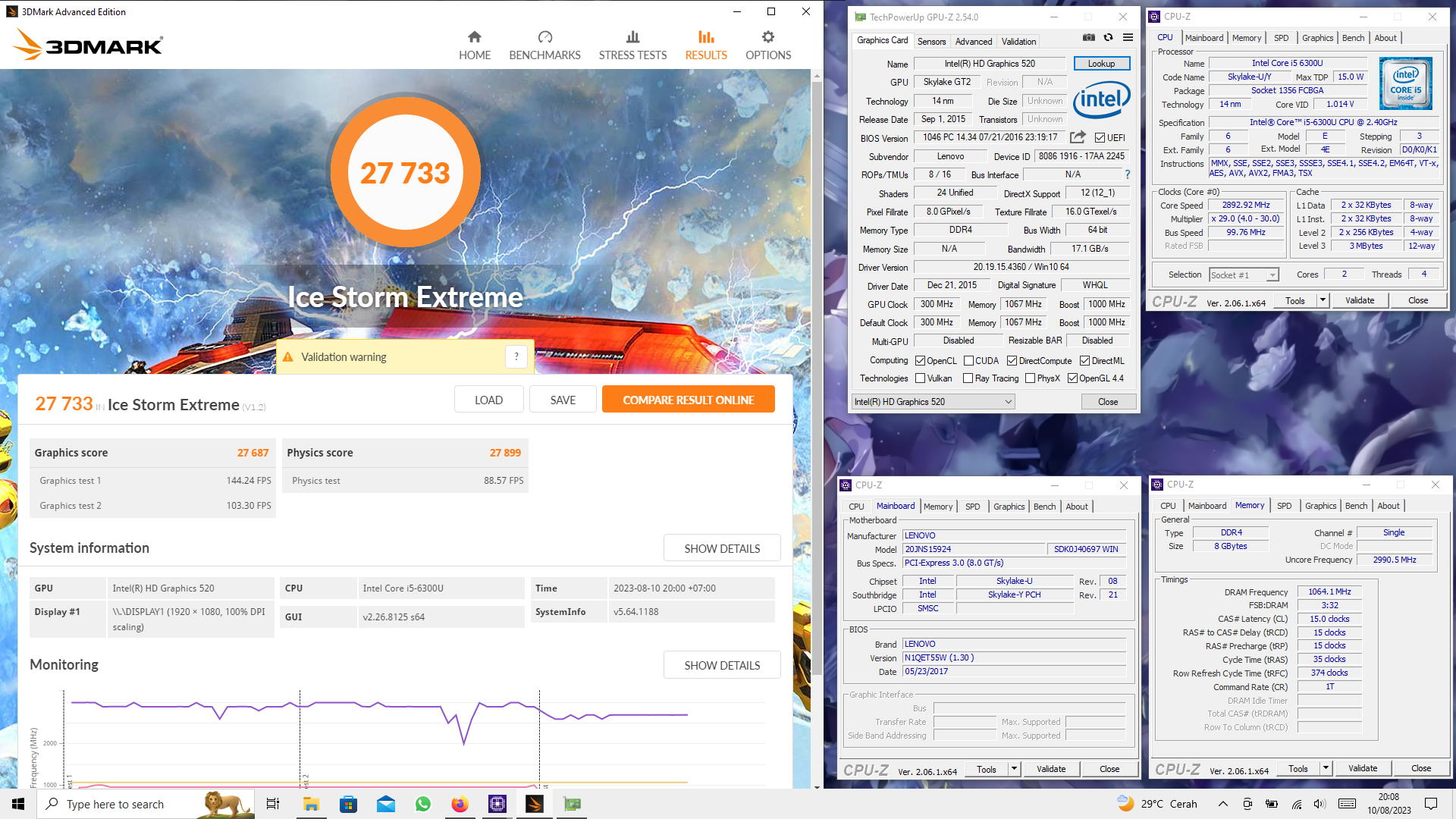This screenshot has height=819, width=1456.
Task: Open Mail app from taskbar
Action: [385, 804]
